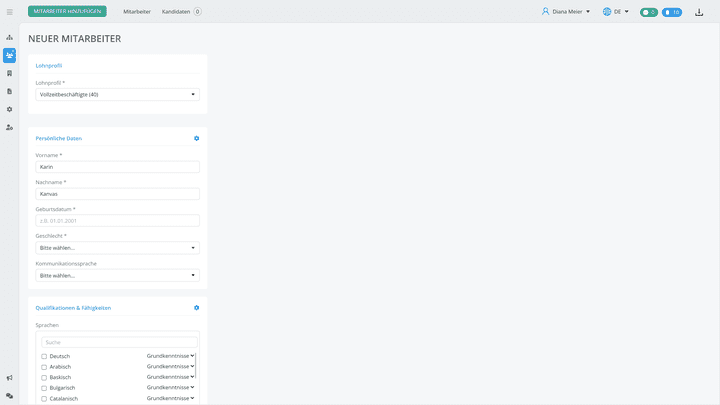Open the Lohnprofil dropdown
The image size is (720, 405).
[x=117, y=95]
